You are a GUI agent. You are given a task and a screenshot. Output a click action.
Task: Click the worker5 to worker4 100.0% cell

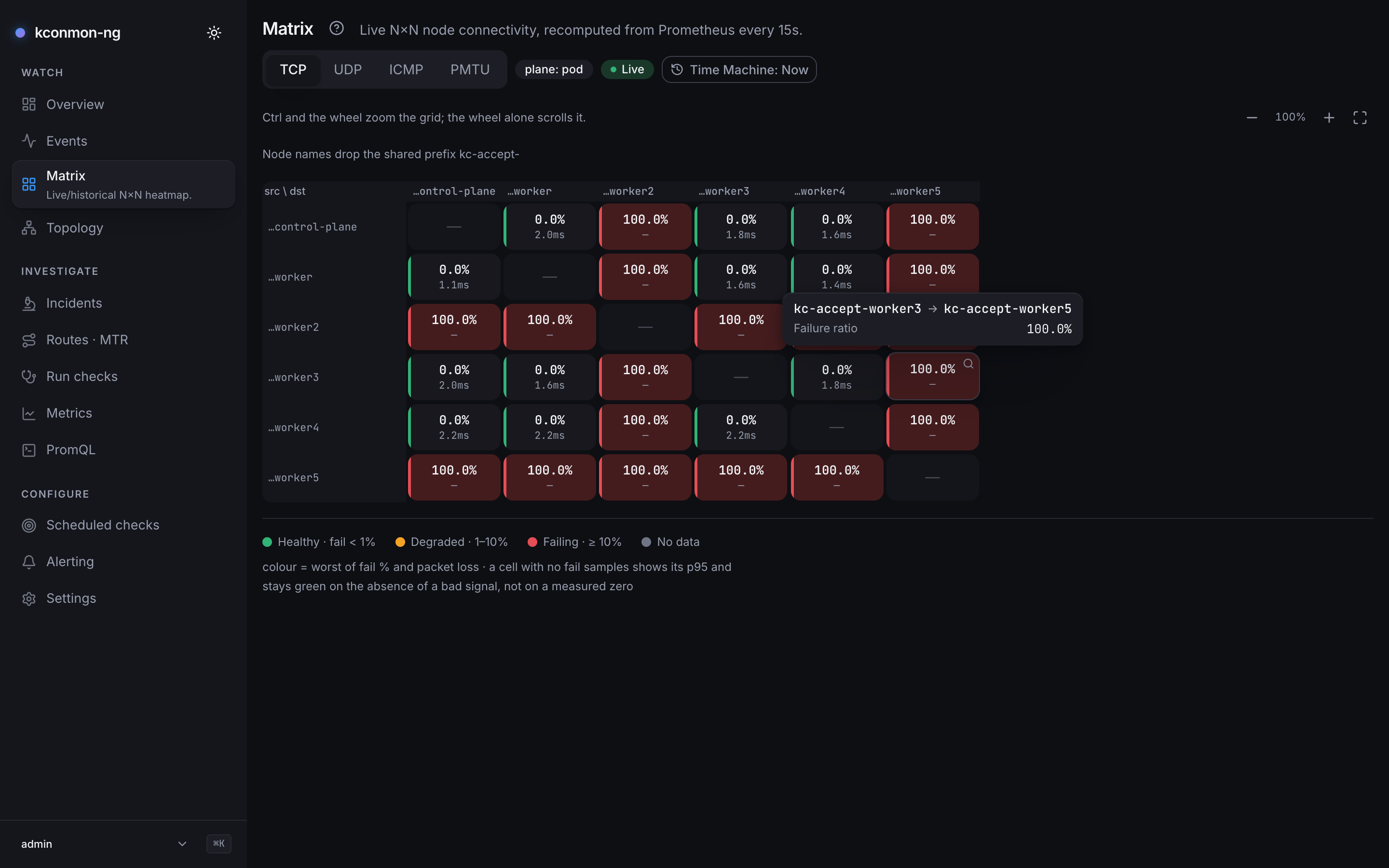pos(837,477)
